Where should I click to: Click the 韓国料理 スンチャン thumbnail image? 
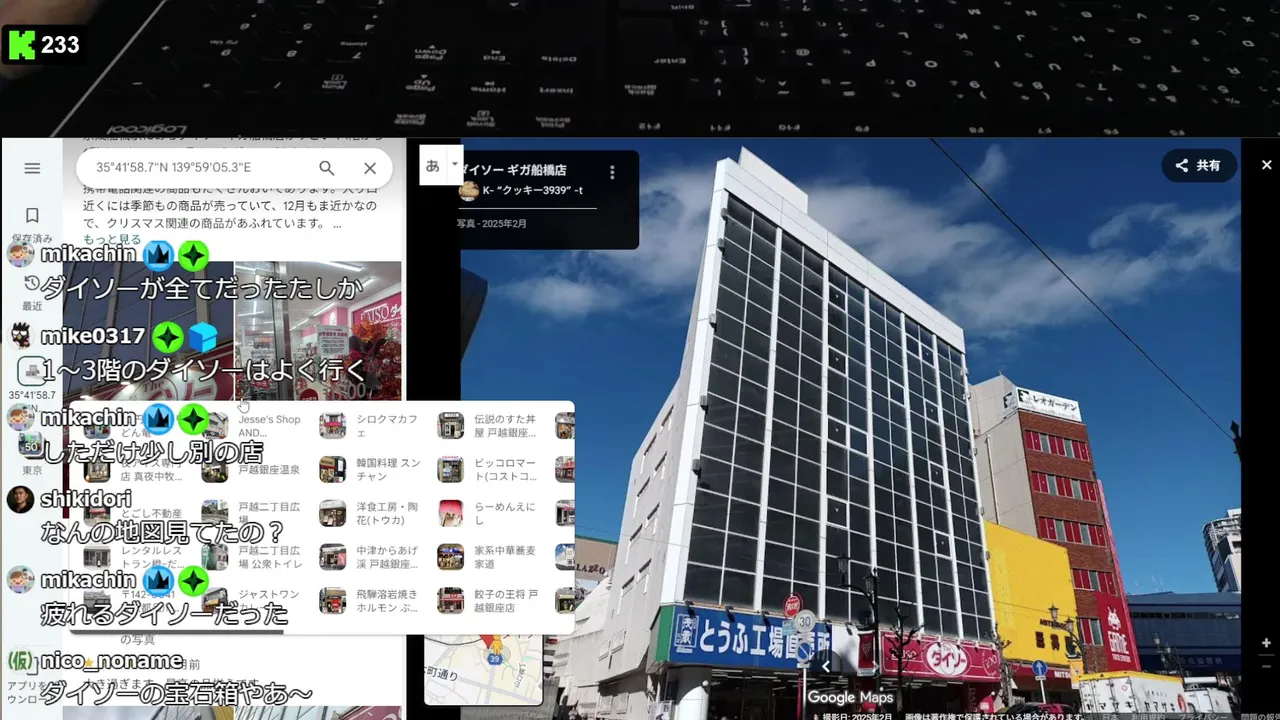332,469
